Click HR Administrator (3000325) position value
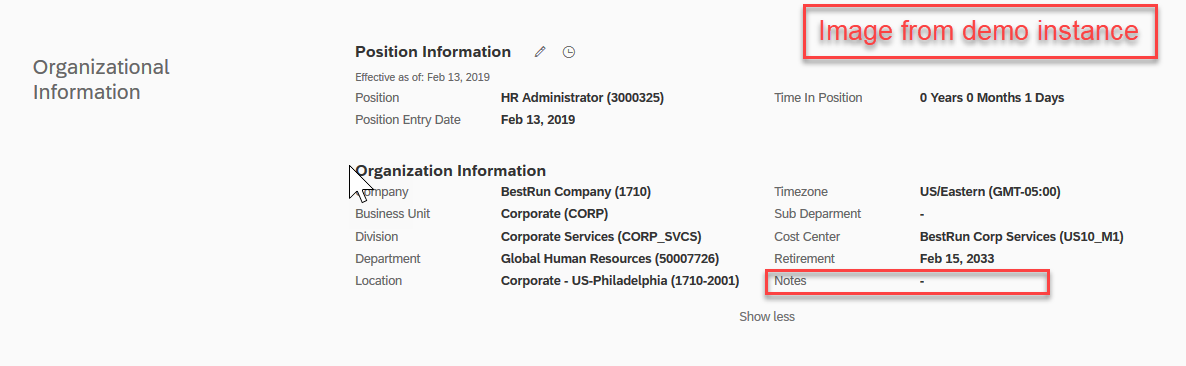 coord(582,98)
